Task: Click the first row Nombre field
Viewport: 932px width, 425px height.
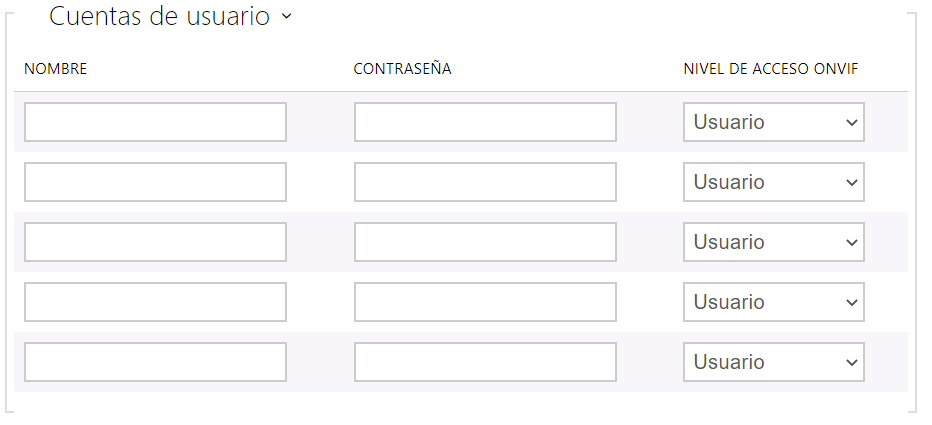Action: pos(155,122)
